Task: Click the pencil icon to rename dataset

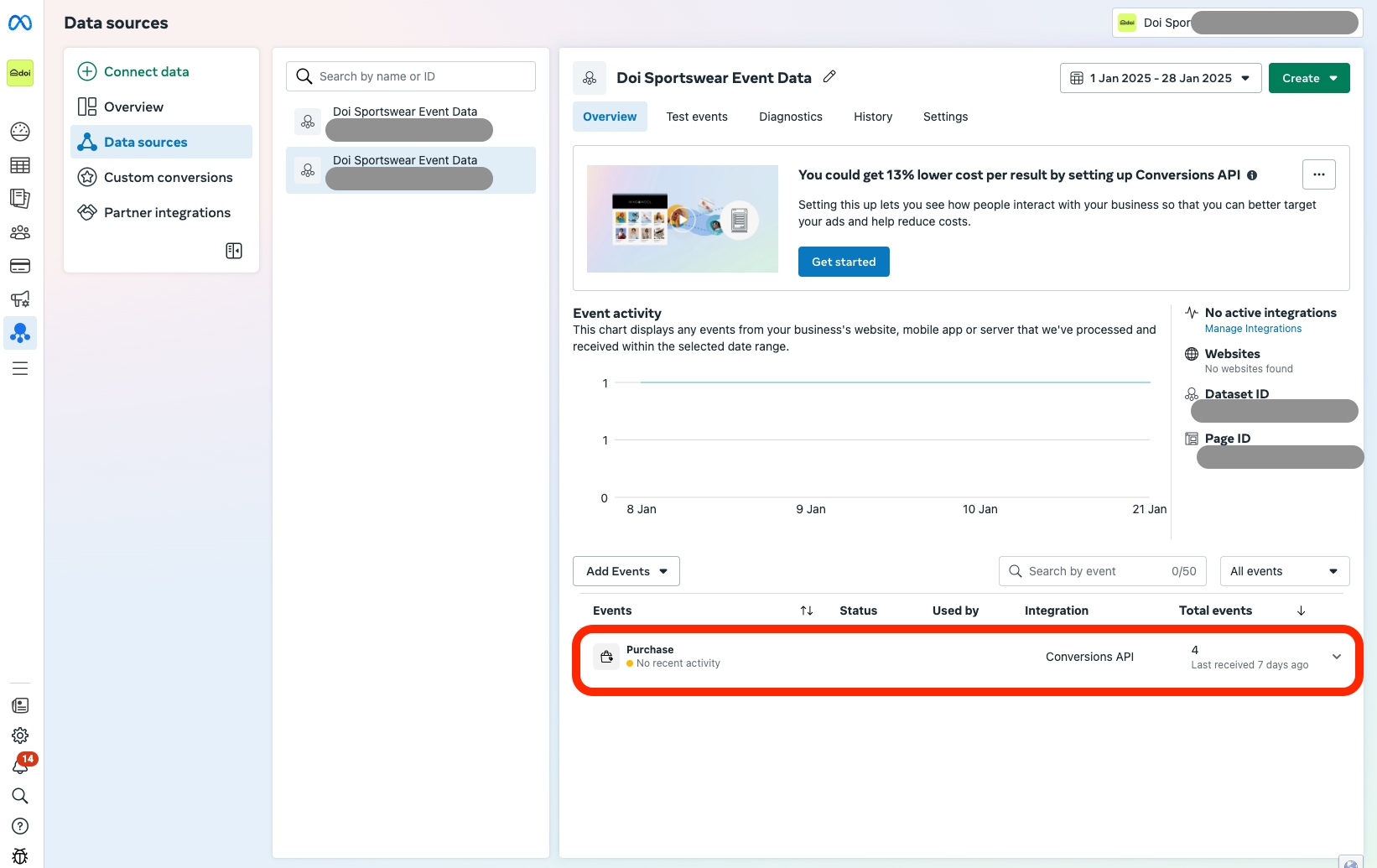Action: click(829, 77)
